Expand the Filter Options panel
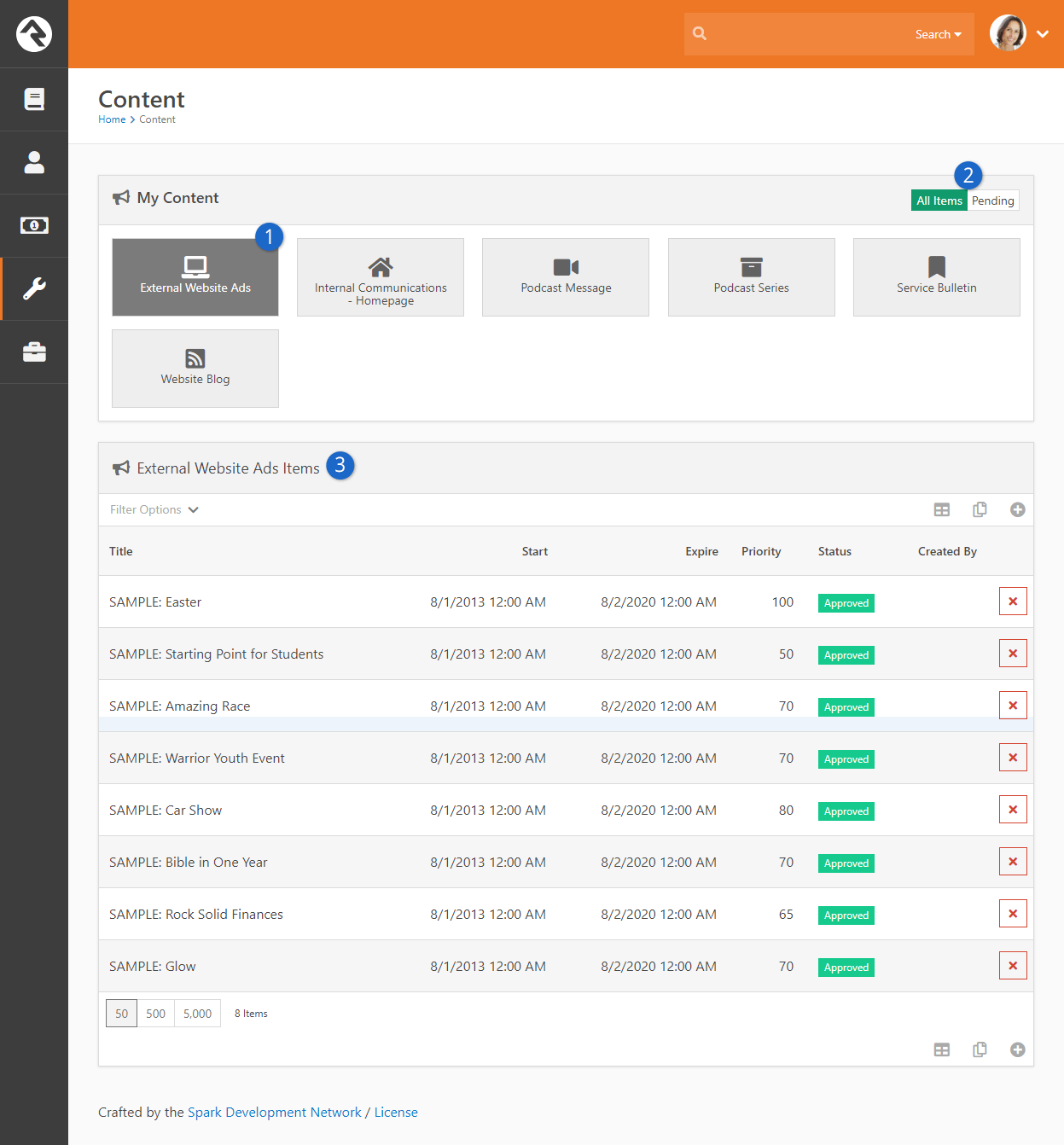This screenshot has width=1064, height=1145. [x=154, y=509]
